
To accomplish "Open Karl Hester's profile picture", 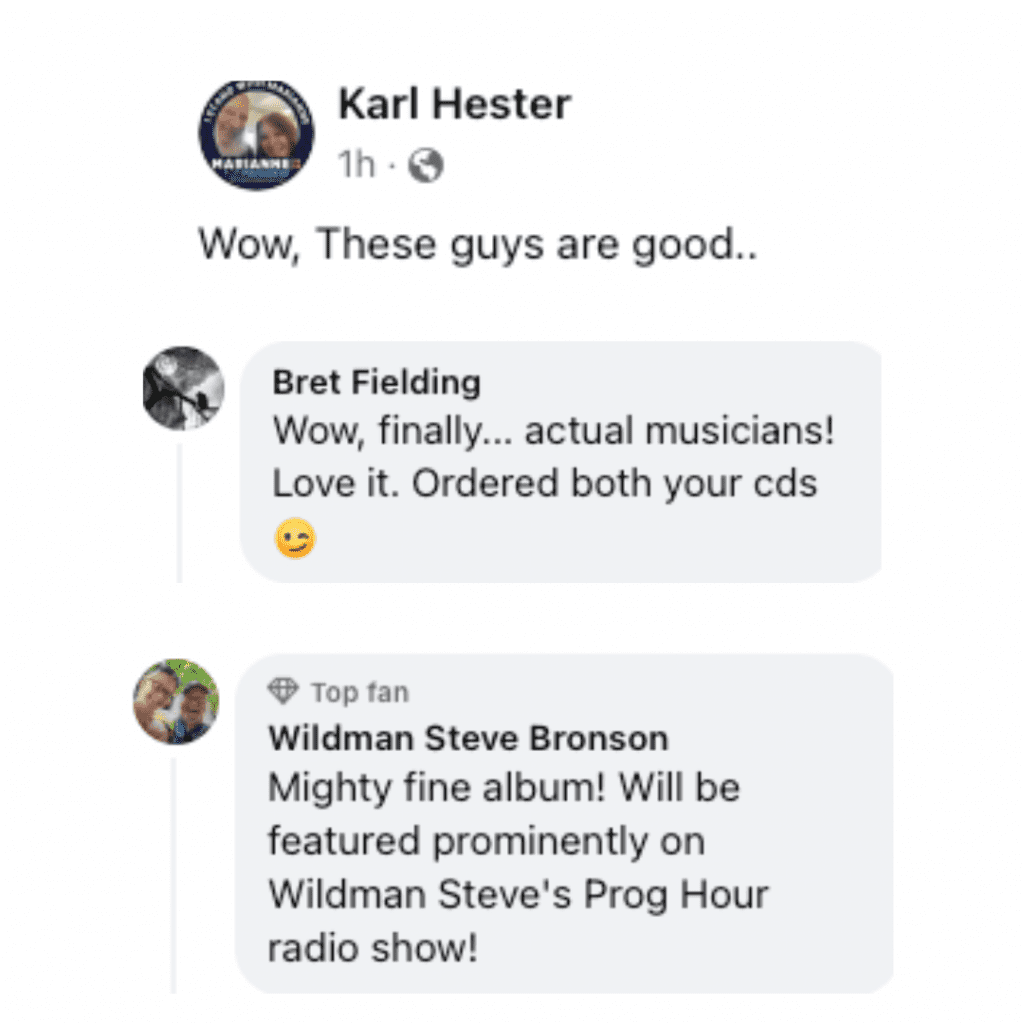I will tap(256, 135).
